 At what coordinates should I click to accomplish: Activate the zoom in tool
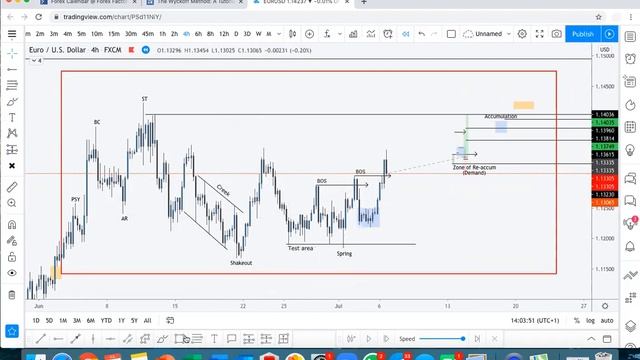(12, 203)
